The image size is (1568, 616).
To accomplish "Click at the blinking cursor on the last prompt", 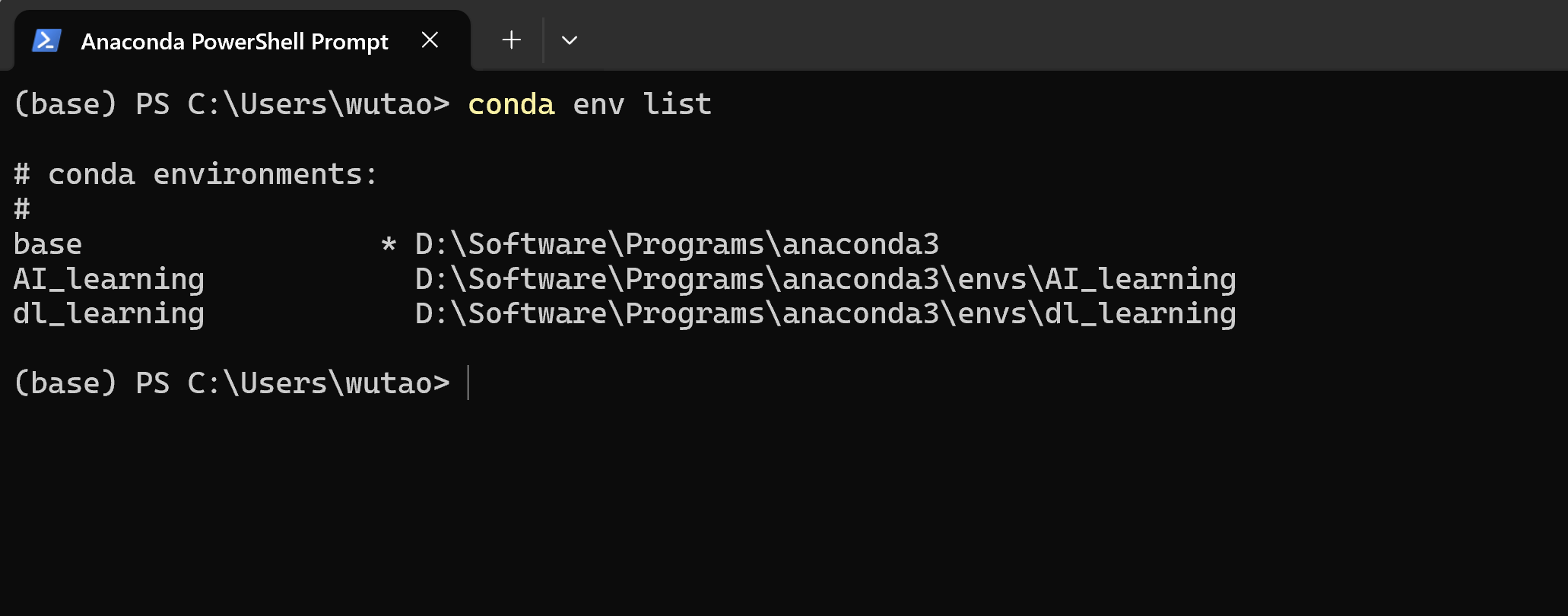I will 468,383.
